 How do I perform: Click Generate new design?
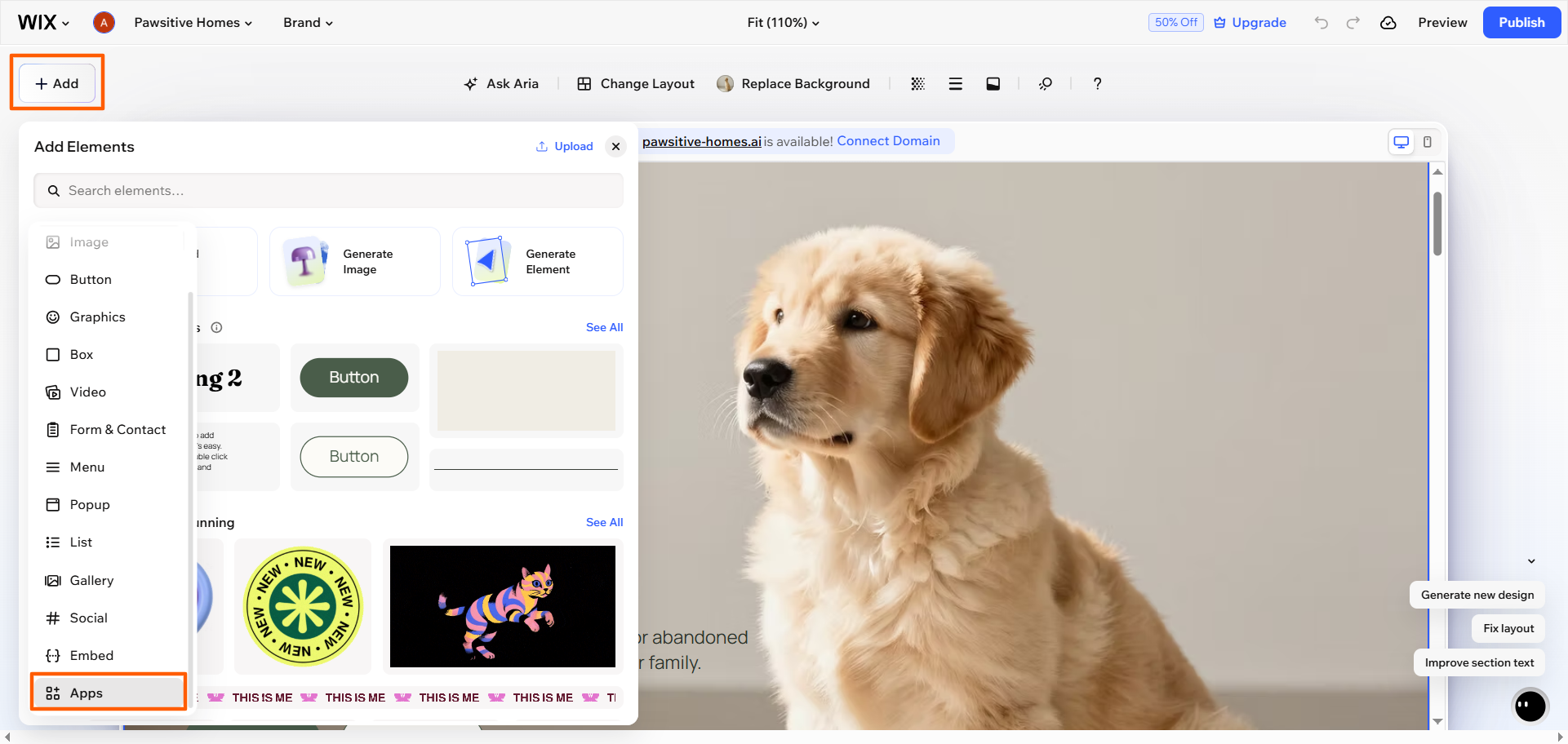point(1477,595)
